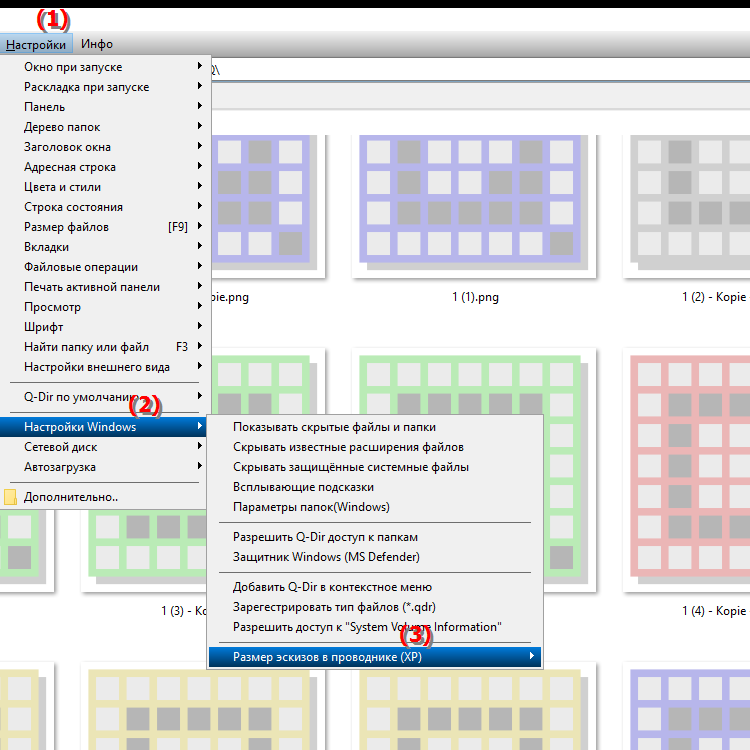
Task: Click the address bar path field
Action: coord(480,70)
